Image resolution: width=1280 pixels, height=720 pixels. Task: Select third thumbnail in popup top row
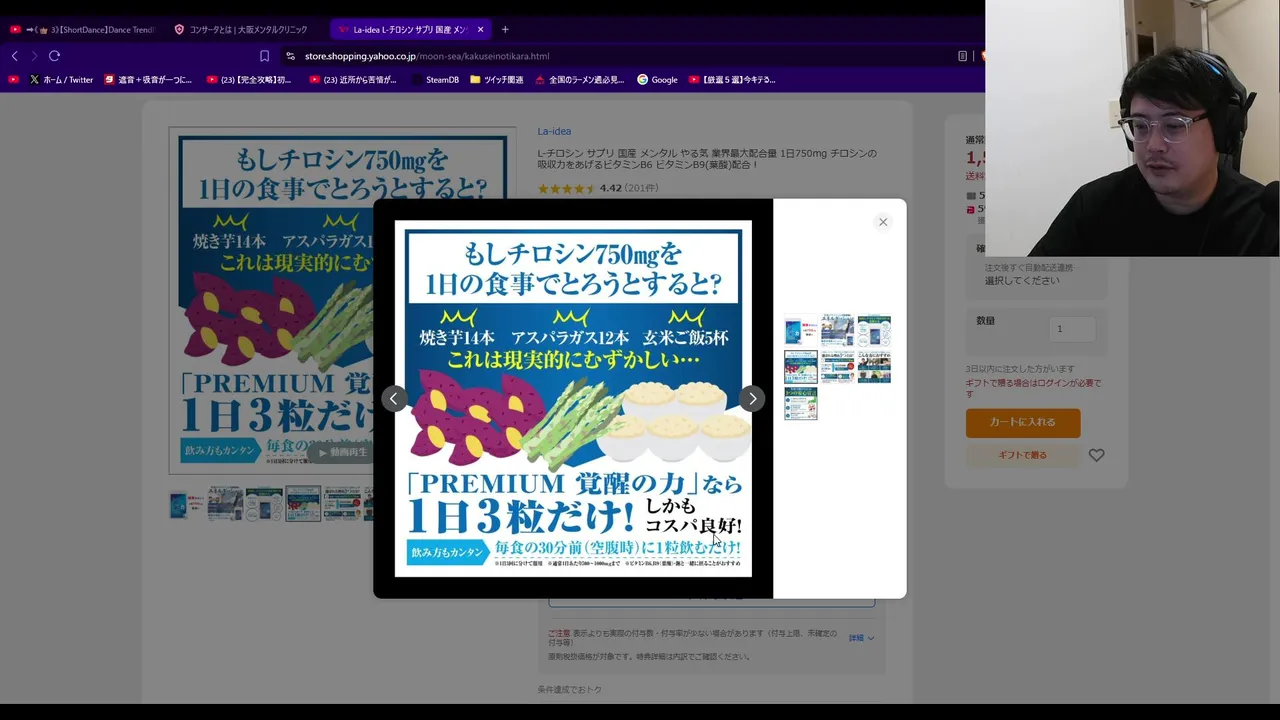[874, 331]
